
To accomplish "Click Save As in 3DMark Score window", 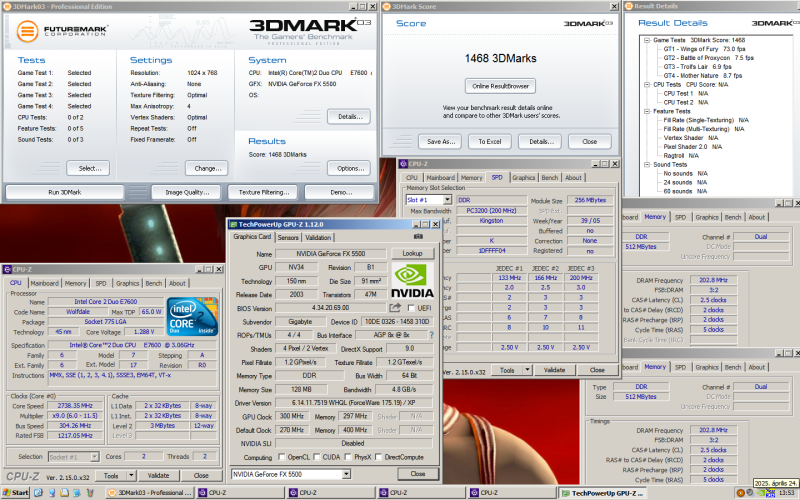I will [440, 142].
